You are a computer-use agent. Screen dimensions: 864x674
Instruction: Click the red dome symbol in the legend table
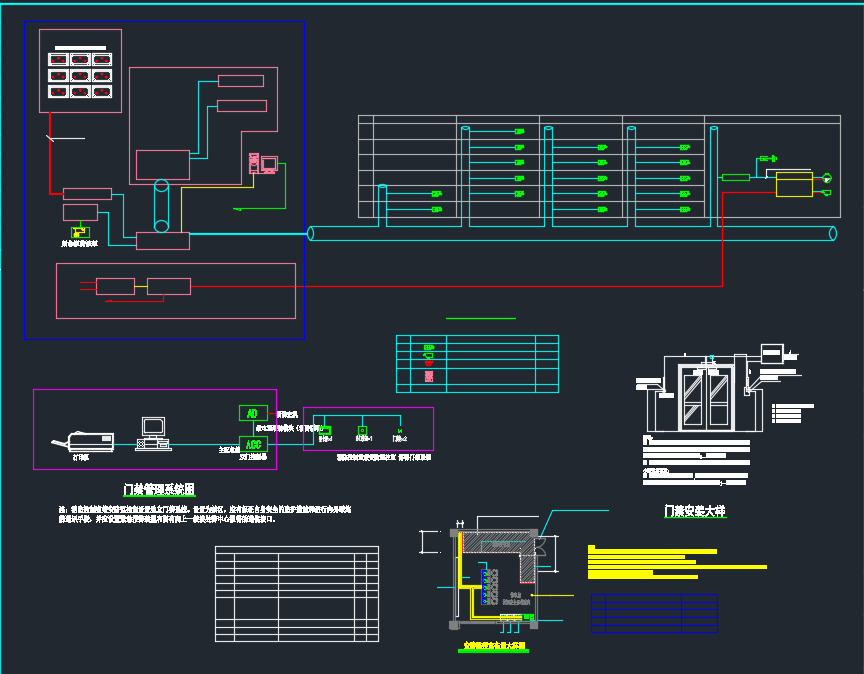click(428, 363)
